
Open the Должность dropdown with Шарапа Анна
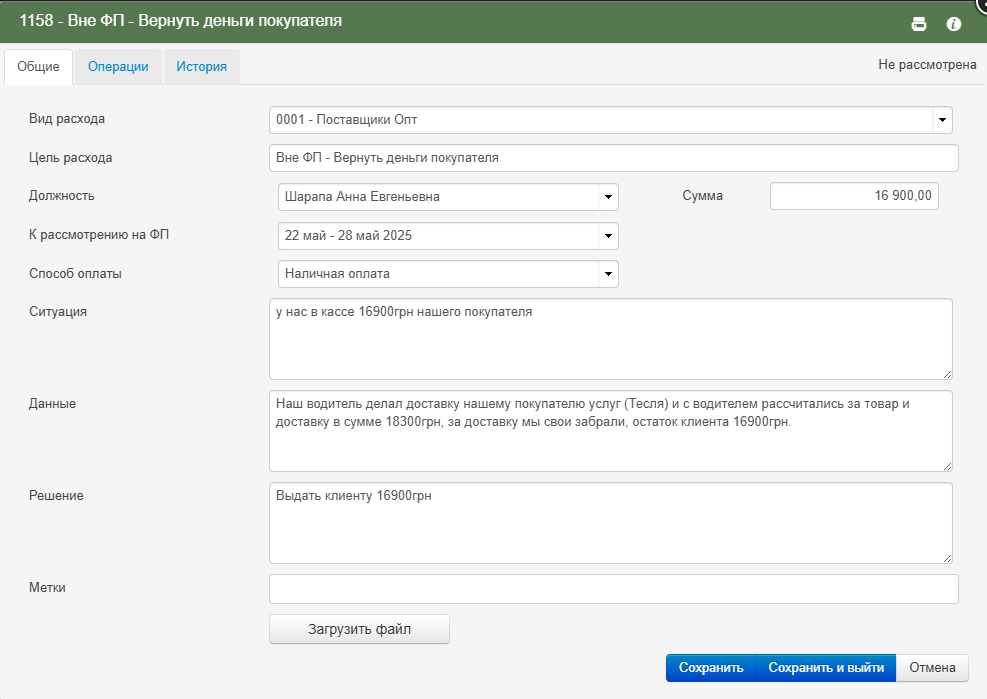click(x=448, y=196)
